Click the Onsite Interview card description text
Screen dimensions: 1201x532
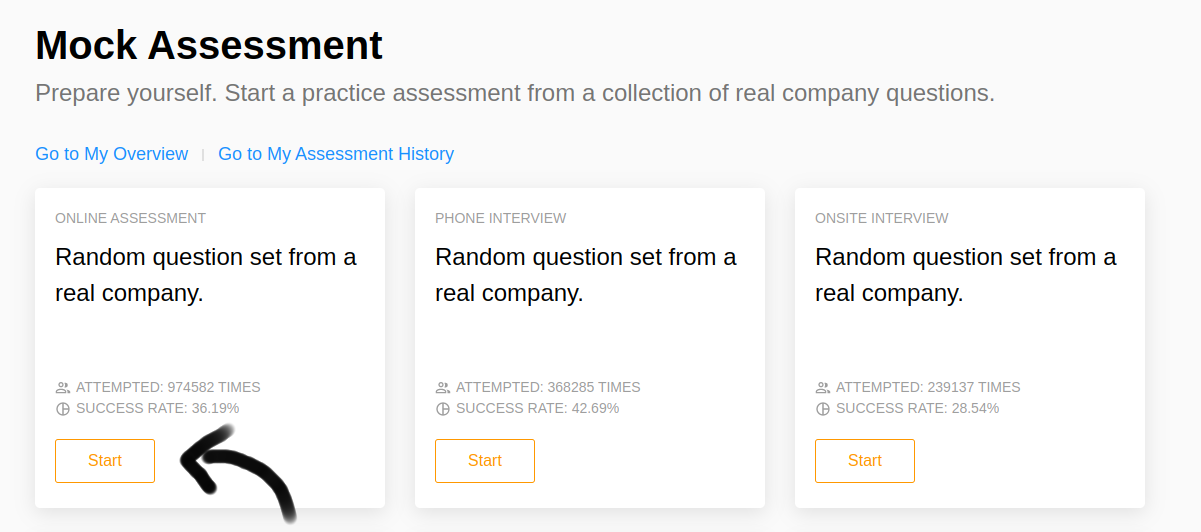pyautogui.click(x=965, y=275)
